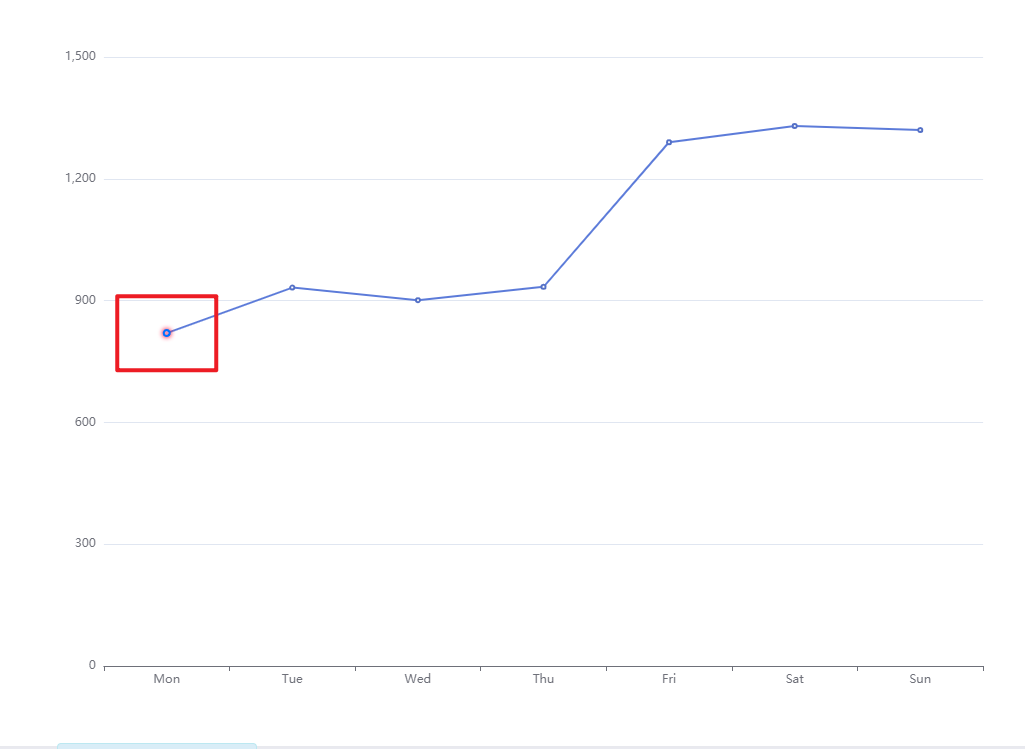Viewport: 1025px width, 749px height.
Task: Click the Thu axis label
Action: pos(543,678)
